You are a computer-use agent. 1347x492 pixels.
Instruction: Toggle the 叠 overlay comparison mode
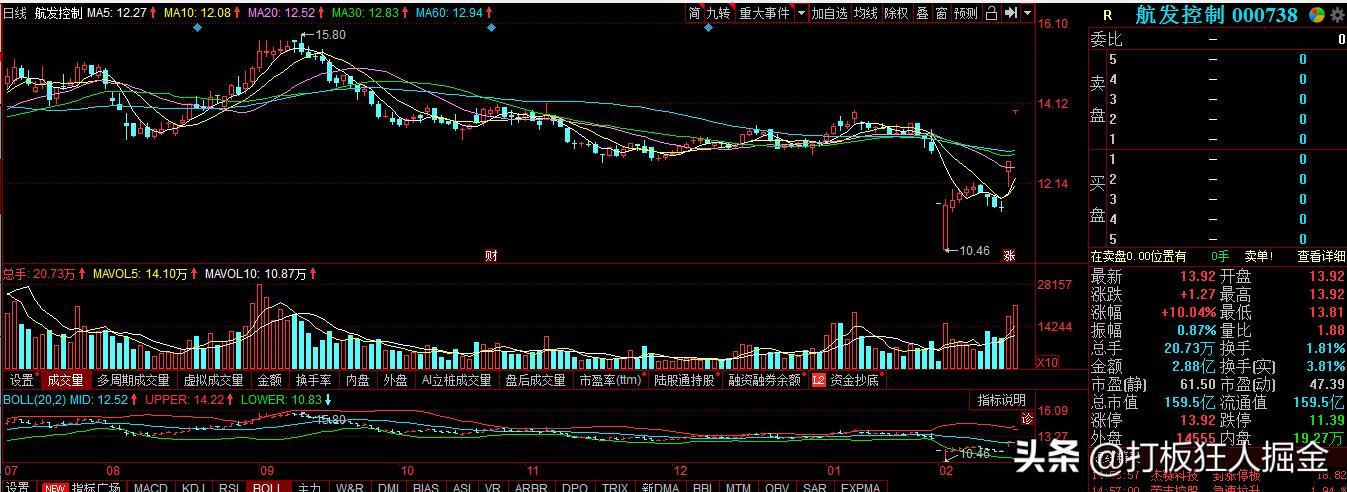pos(921,13)
